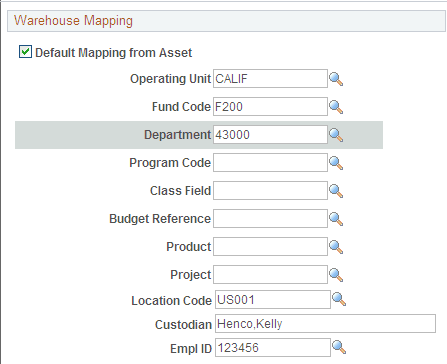The image size is (447, 364).
Task: Click the Location Code label
Action: [171, 301]
